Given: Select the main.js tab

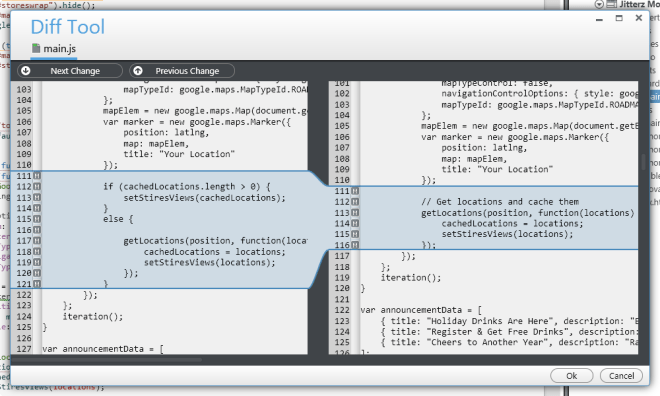Looking at the screenshot, I should point(53,49).
